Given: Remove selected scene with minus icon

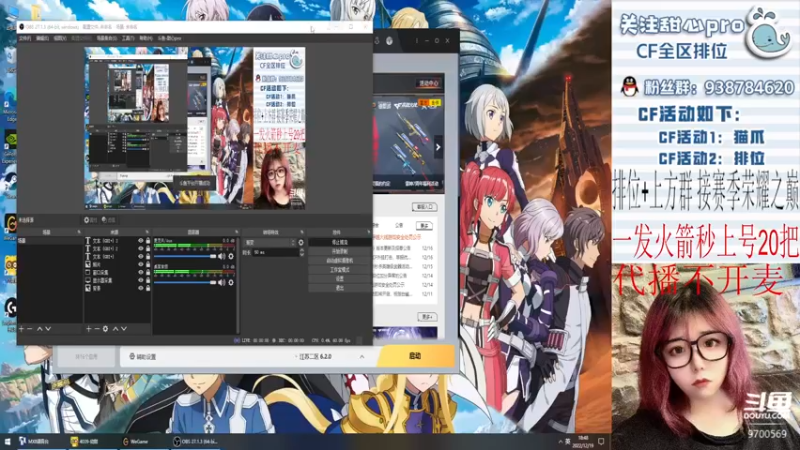Looking at the screenshot, I should (30, 329).
